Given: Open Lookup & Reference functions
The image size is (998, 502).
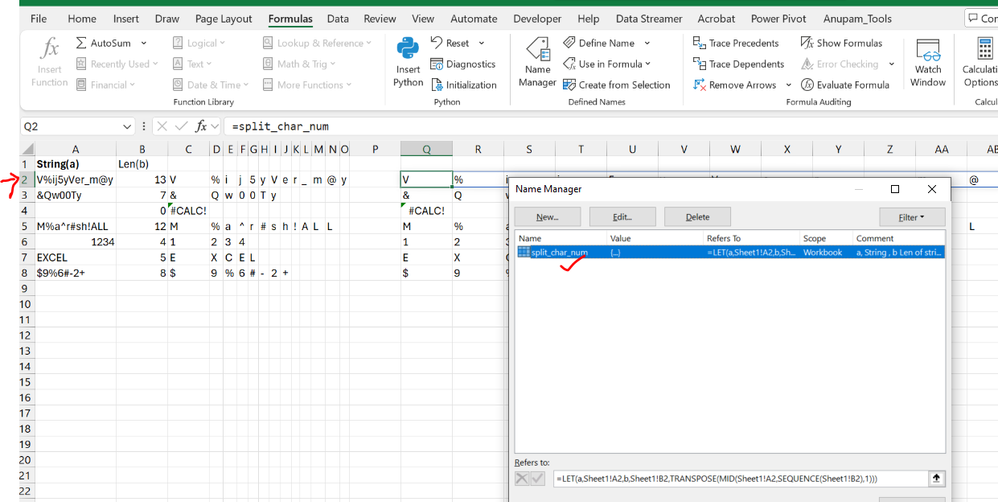Looking at the screenshot, I should click(316, 43).
